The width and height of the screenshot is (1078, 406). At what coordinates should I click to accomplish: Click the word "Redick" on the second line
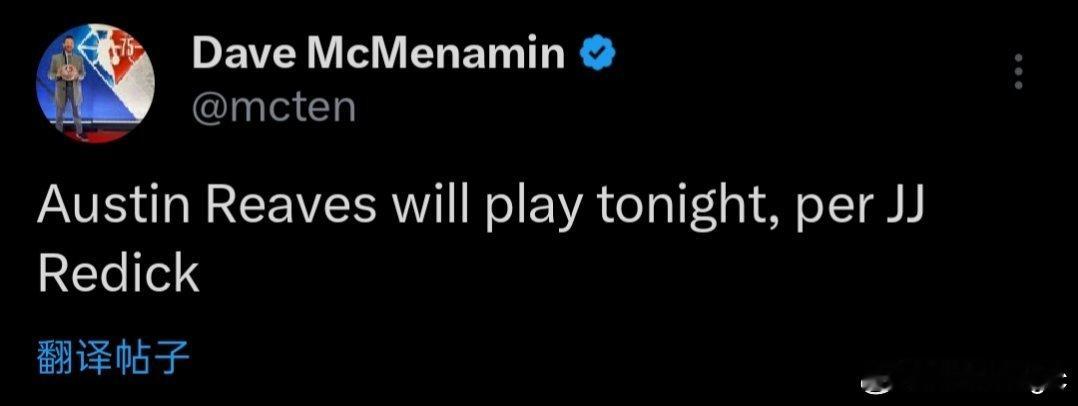click(118, 272)
